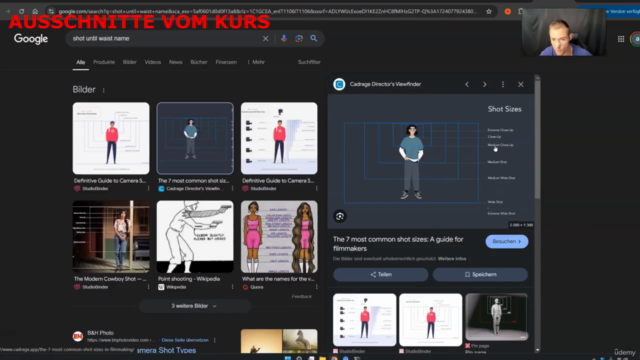Screen dimensions: 640x360
Task: Translate page via Diese Seite übersetzen
Action: (x=185, y=340)
